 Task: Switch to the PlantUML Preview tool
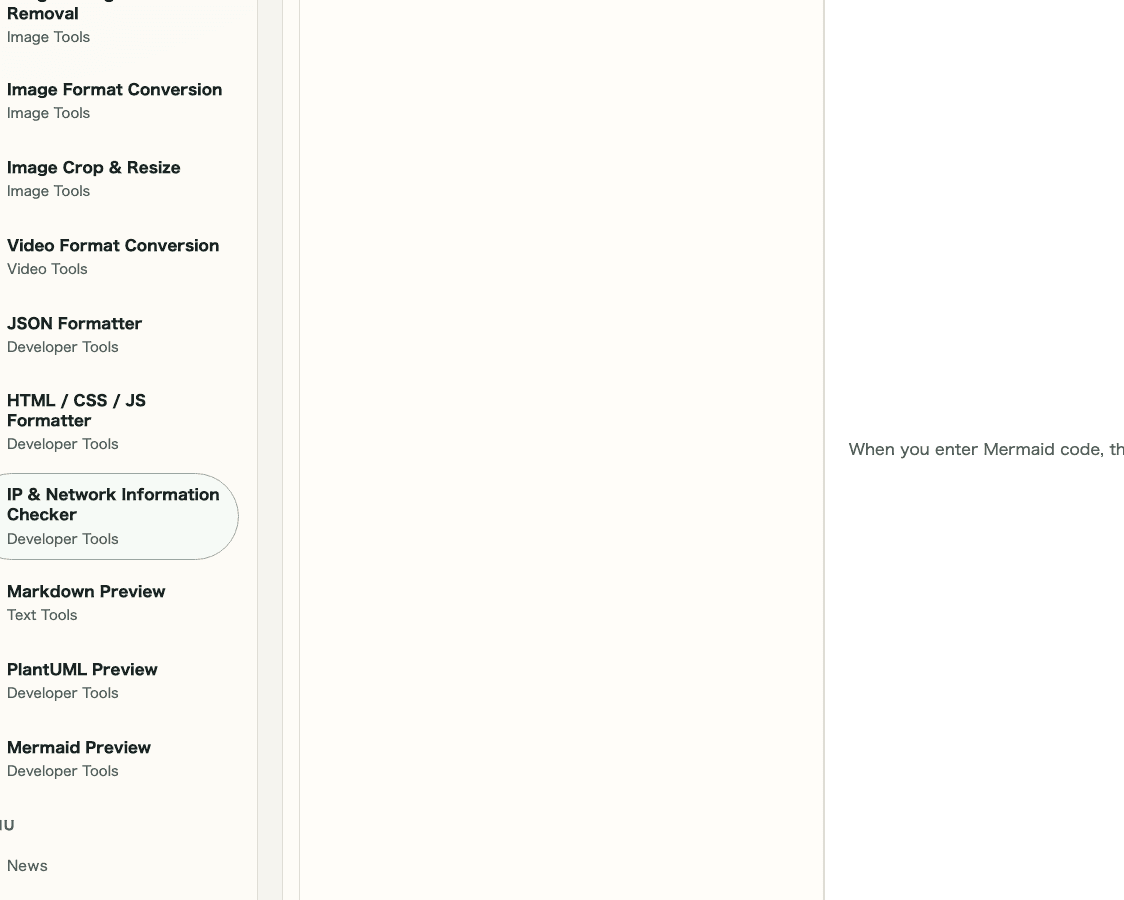82,669
